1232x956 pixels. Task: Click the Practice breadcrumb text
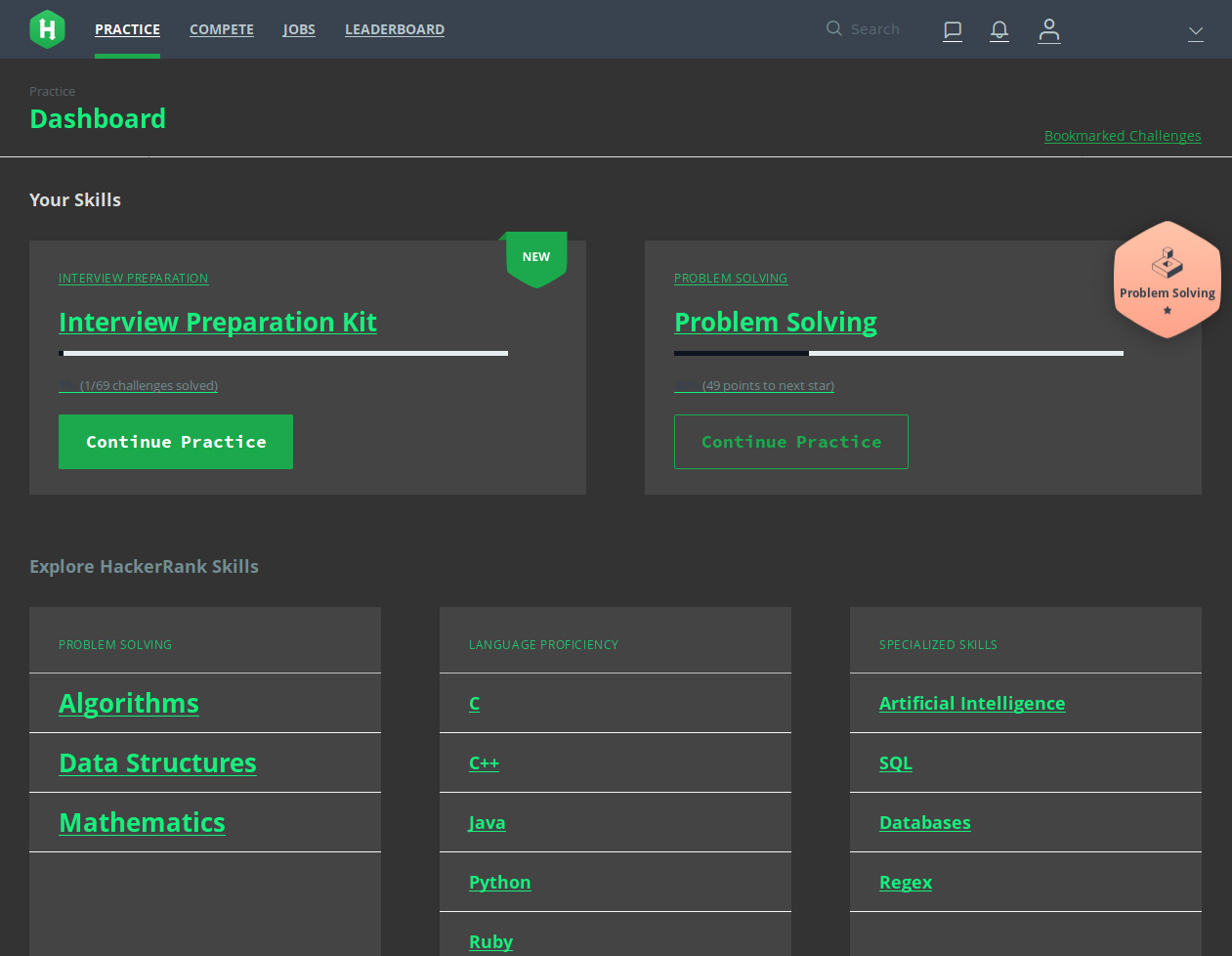52,91
